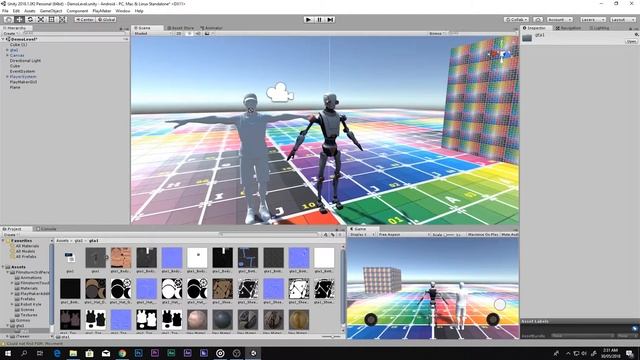Image resolution: width=640 pixels, height=360 pixels.
Task: Switch to the Animator tab
Action: click(x=211, y=28)
